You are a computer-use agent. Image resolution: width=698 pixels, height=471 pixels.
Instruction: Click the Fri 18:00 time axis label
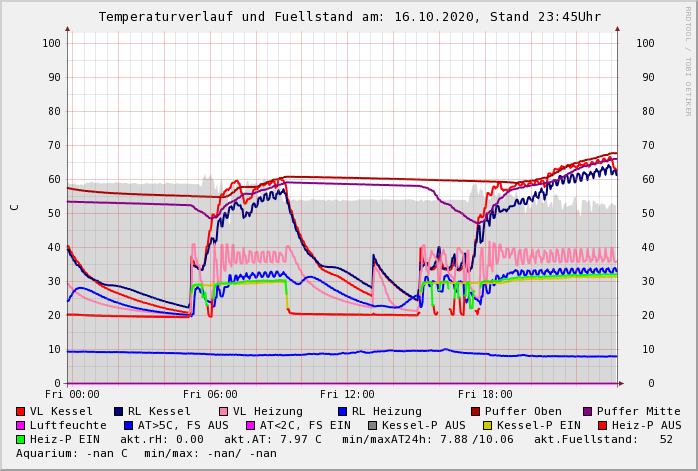pos(485,394)
